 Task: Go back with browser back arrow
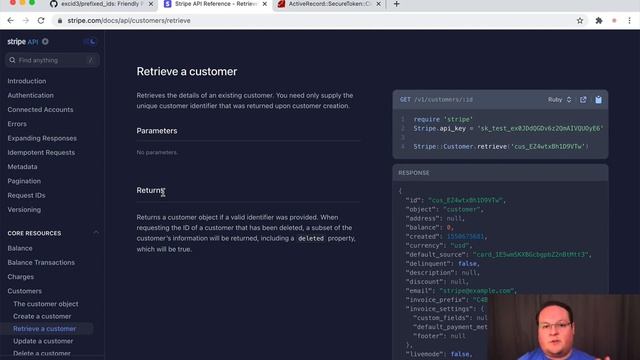tap(11, 20)
